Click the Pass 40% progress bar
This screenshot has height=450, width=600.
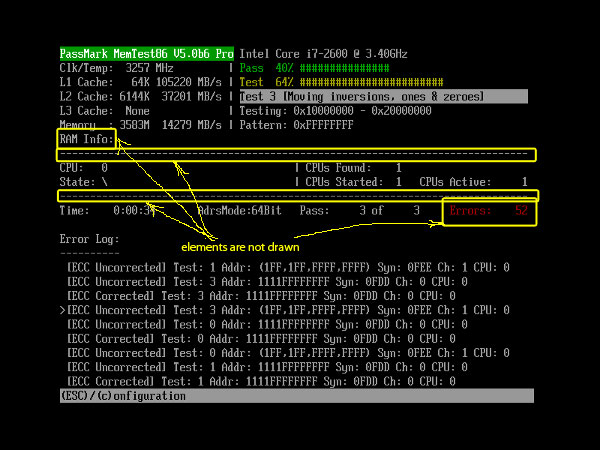(x=314, y=68)
